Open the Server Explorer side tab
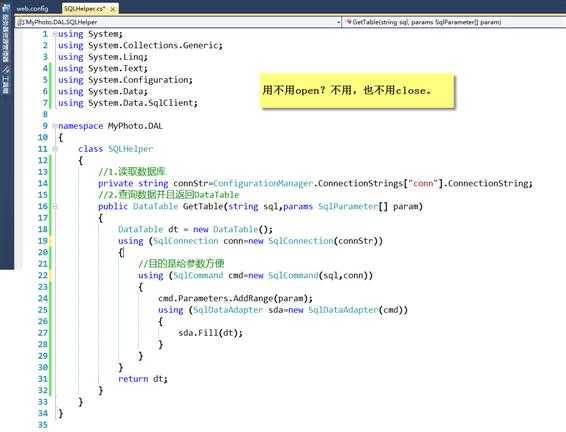 (5, 34)
